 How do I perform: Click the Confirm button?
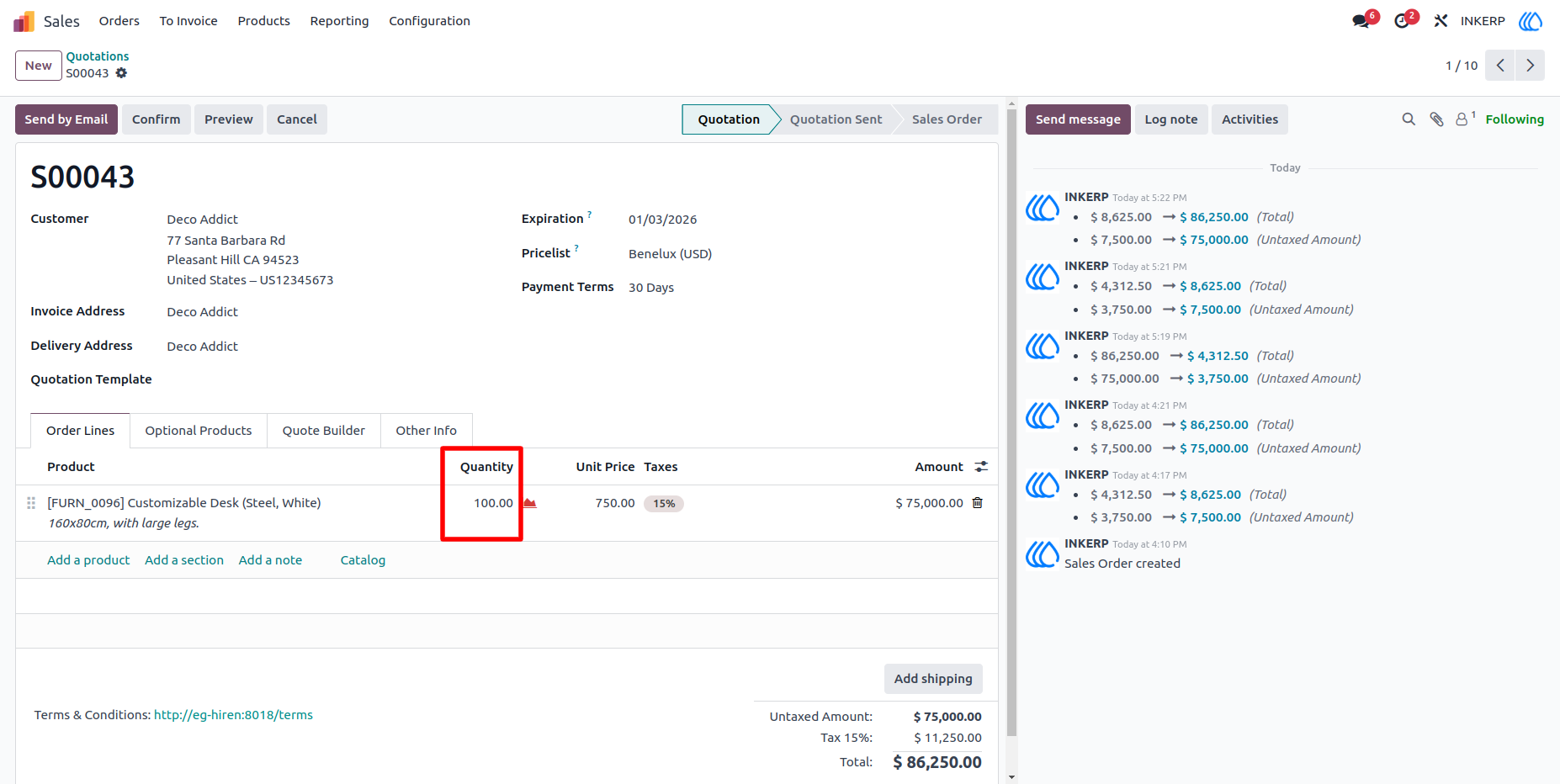tap(157, 119)
